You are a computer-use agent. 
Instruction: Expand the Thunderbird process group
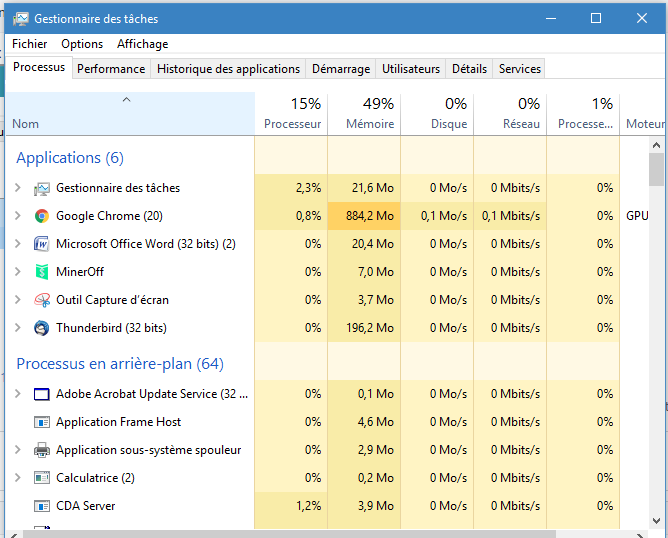(18, 328)
